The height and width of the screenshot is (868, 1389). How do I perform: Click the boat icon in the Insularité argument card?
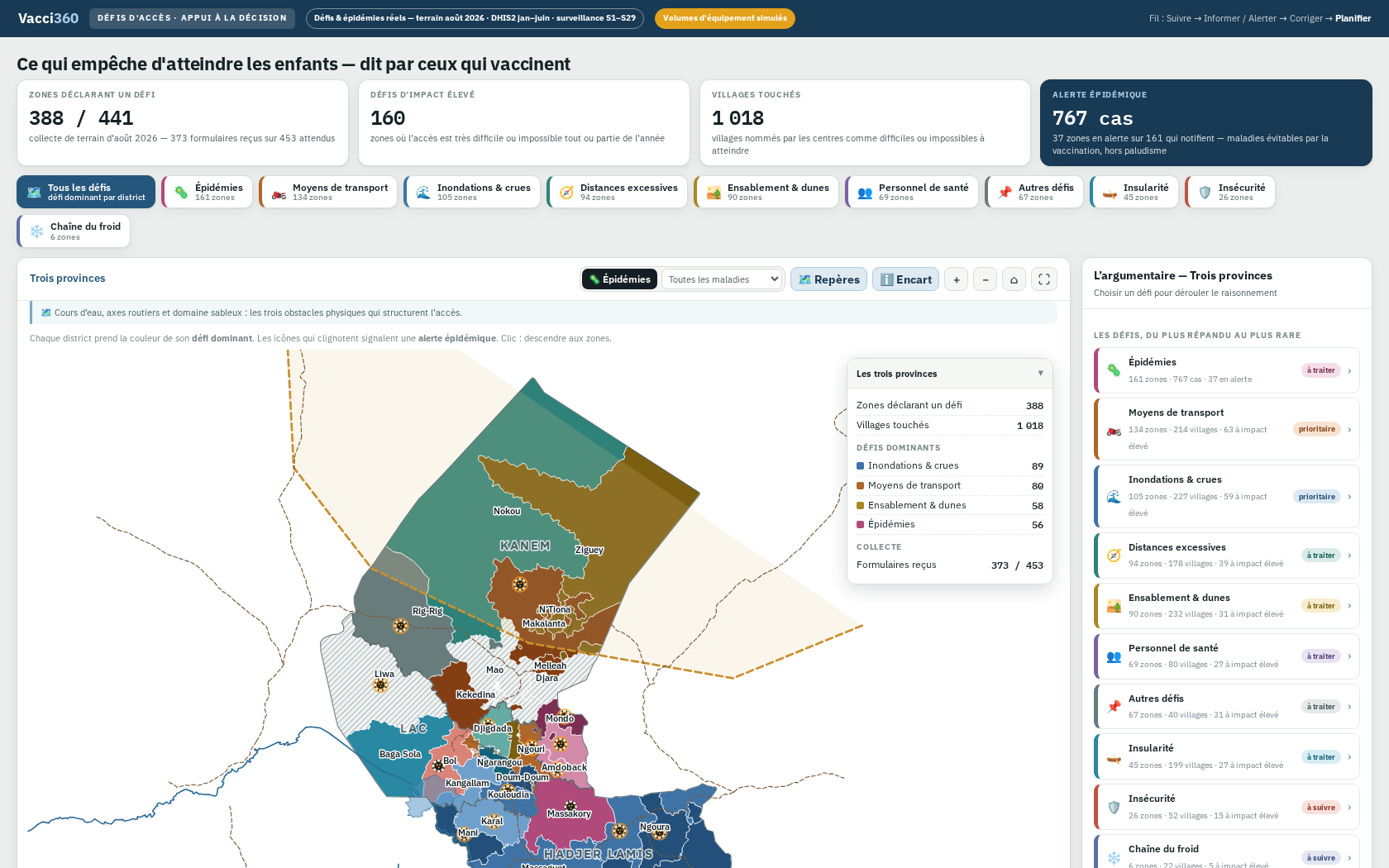coord(1114,757)
